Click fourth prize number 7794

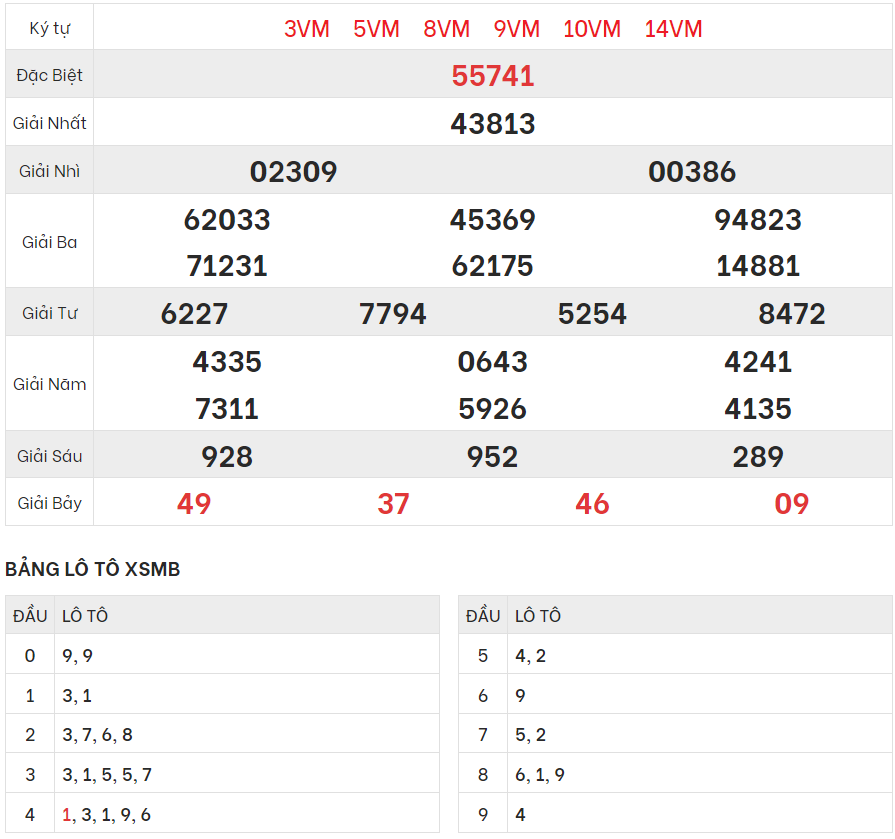[393, 314]
